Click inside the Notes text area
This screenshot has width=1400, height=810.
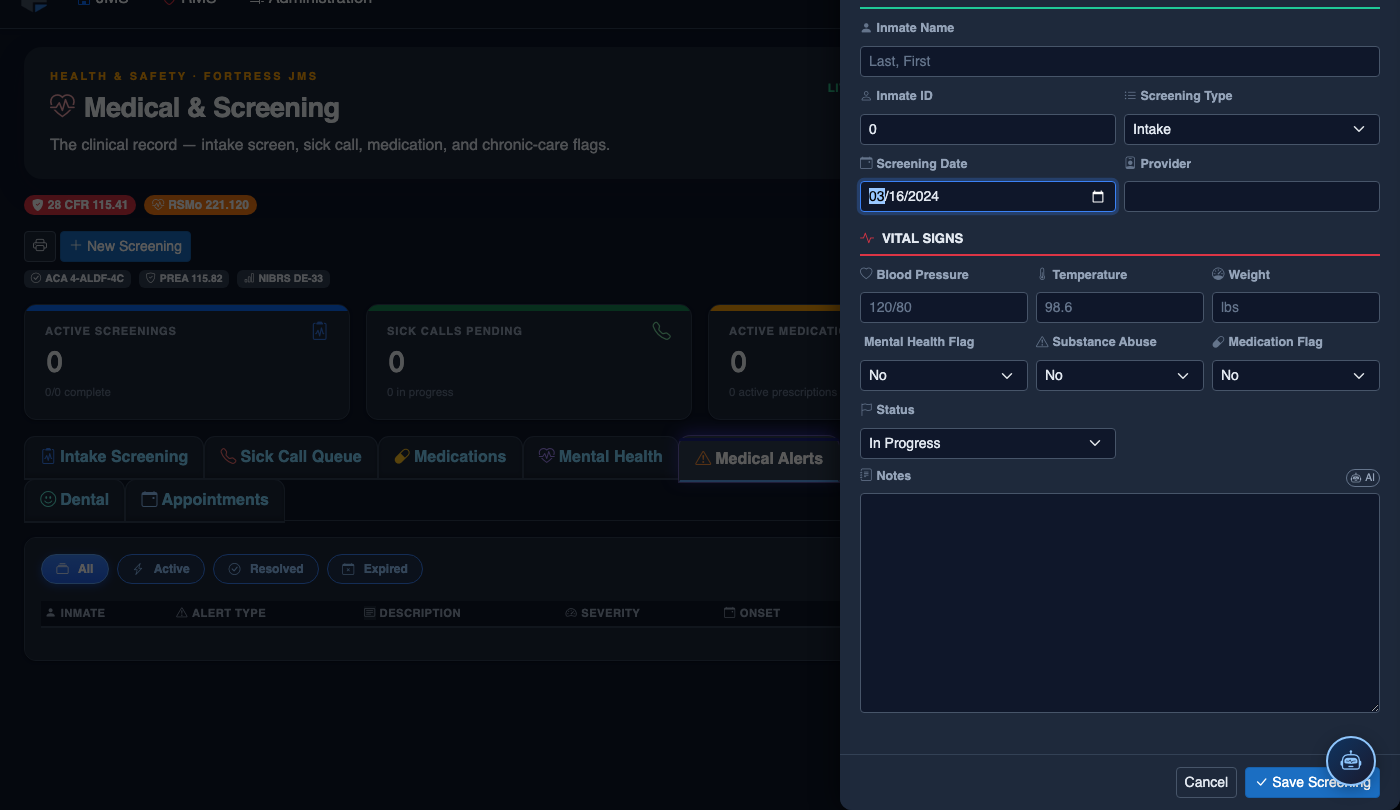[1120, 603]
